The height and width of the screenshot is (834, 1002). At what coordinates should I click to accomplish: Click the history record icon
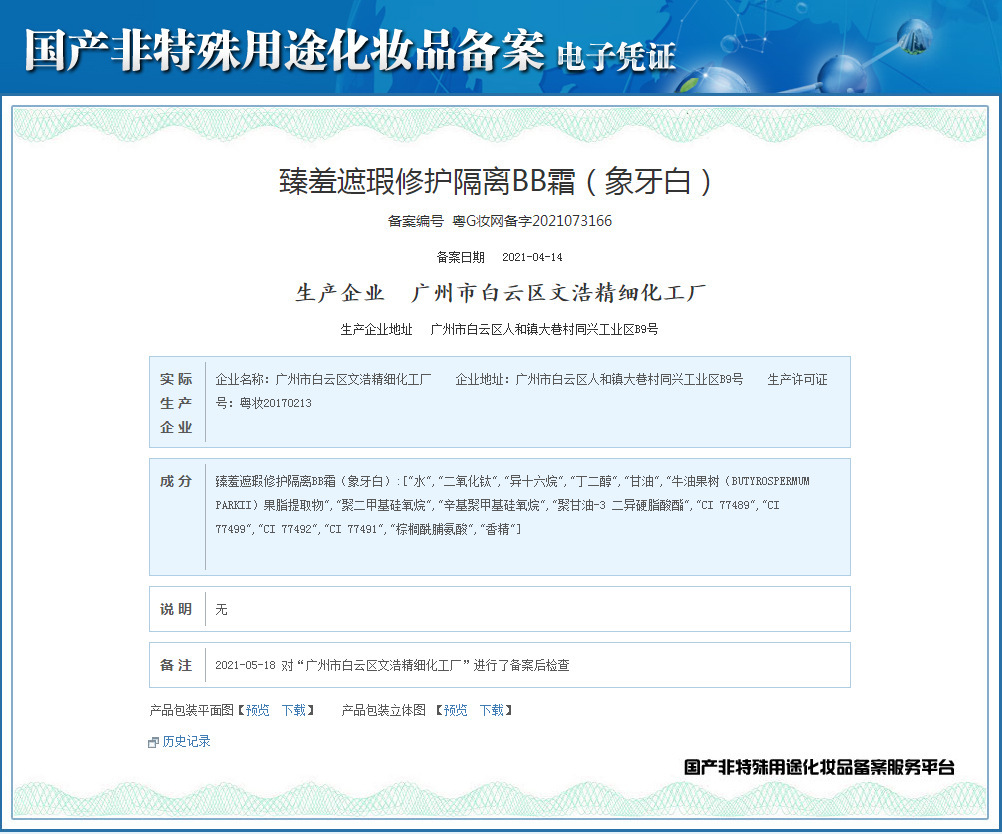(153, 742)
